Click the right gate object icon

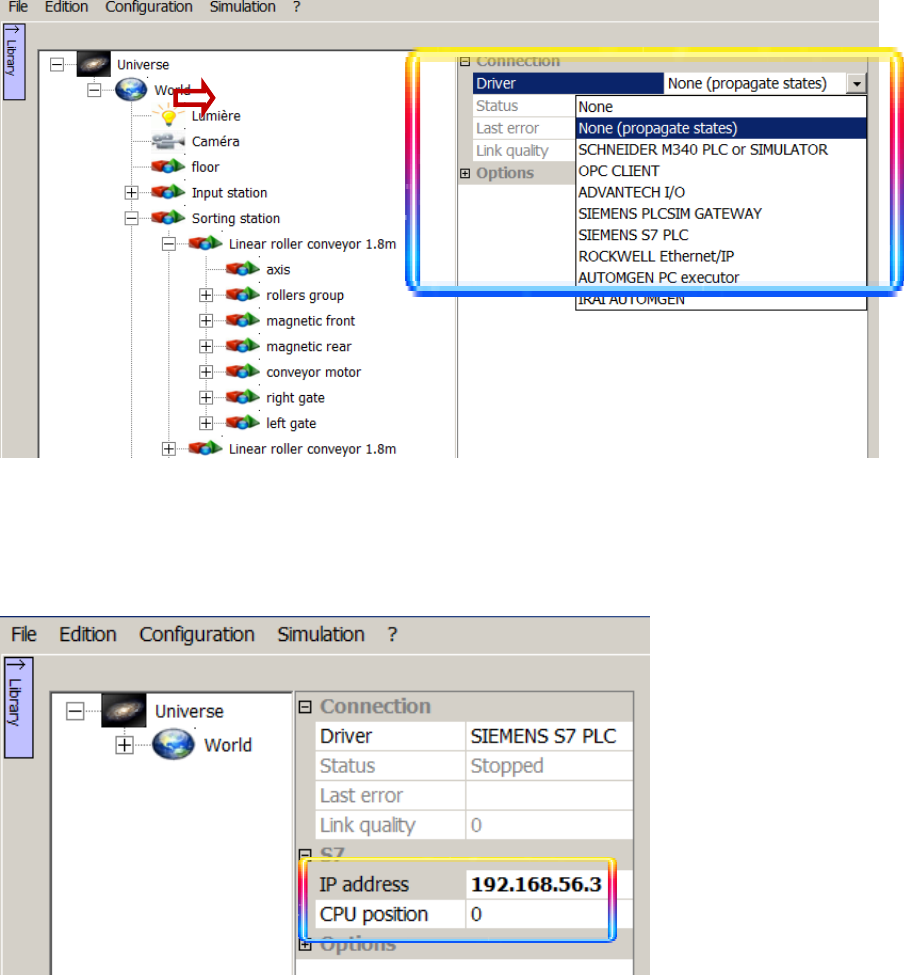[242, 397]
